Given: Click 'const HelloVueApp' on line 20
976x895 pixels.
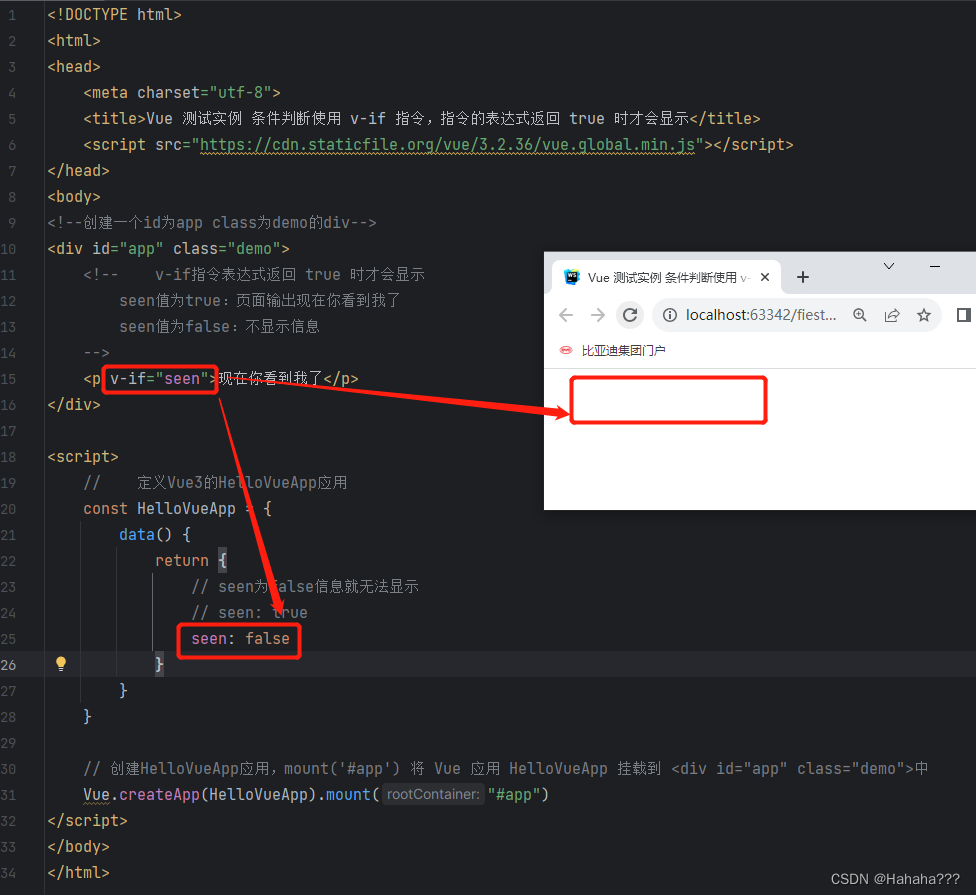Looking at the screenshot, I should pyautogui.click(x=159, y=508).
